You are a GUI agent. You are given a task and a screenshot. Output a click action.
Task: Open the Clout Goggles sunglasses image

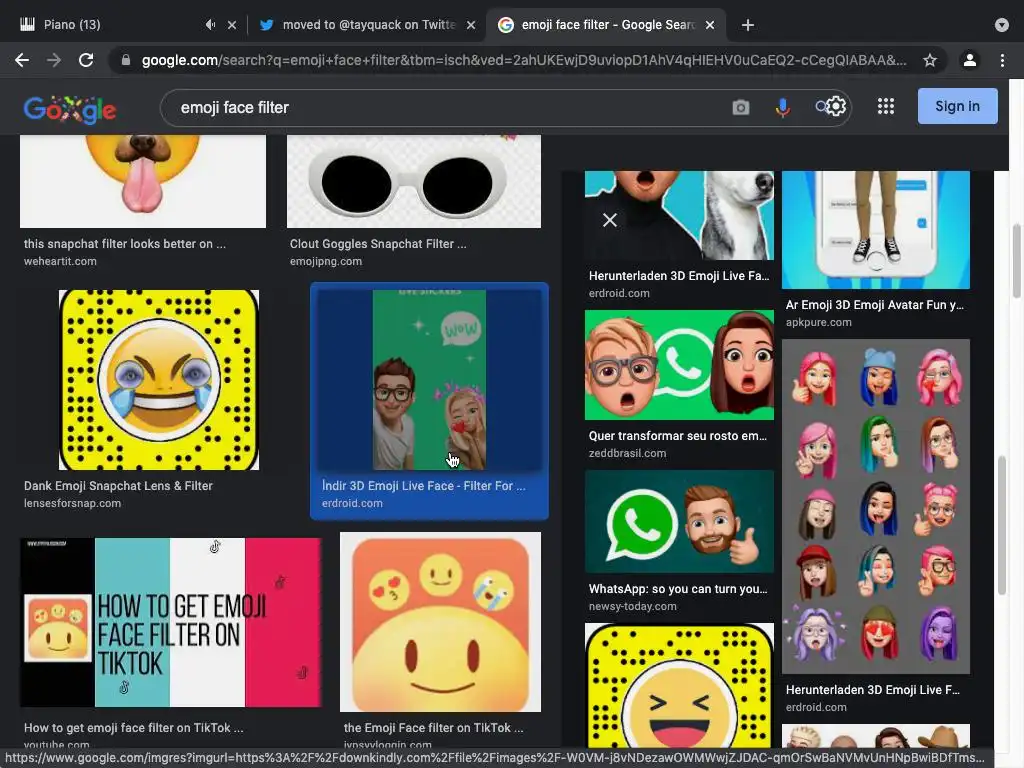(413, 181)
